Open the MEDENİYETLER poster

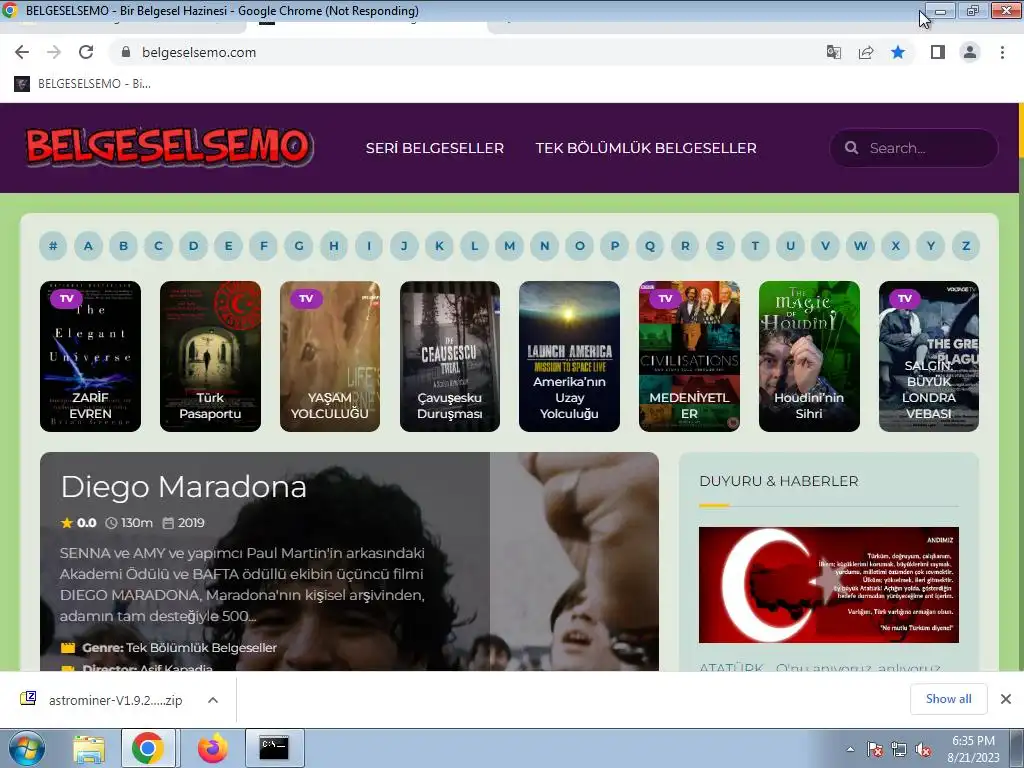tap(690, 357)
